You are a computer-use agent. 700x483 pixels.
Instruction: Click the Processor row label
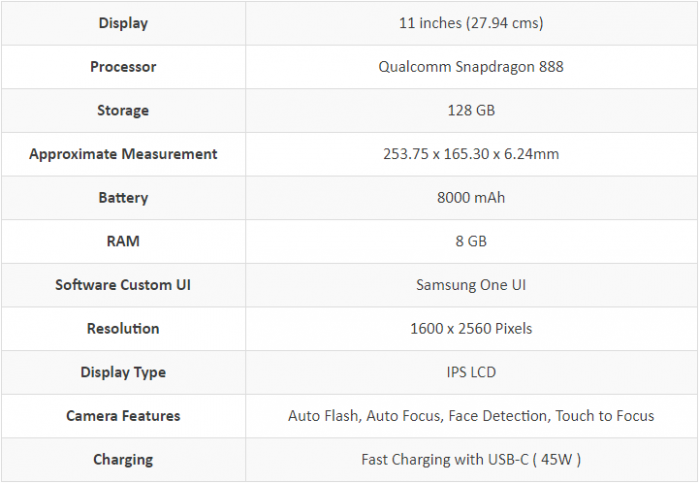(123, 67)
